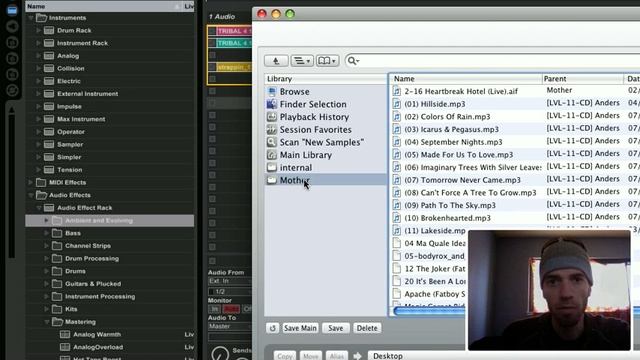This screenshot has width=640, height=360.
Task: Click the Save button
Action: tap(336, 328)
